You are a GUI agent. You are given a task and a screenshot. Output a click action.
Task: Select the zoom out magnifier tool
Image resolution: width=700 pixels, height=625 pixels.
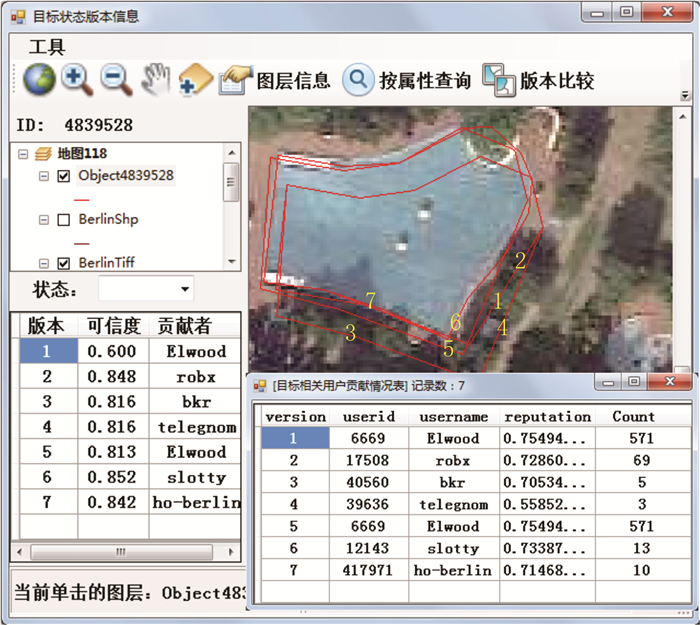[116, 79]
